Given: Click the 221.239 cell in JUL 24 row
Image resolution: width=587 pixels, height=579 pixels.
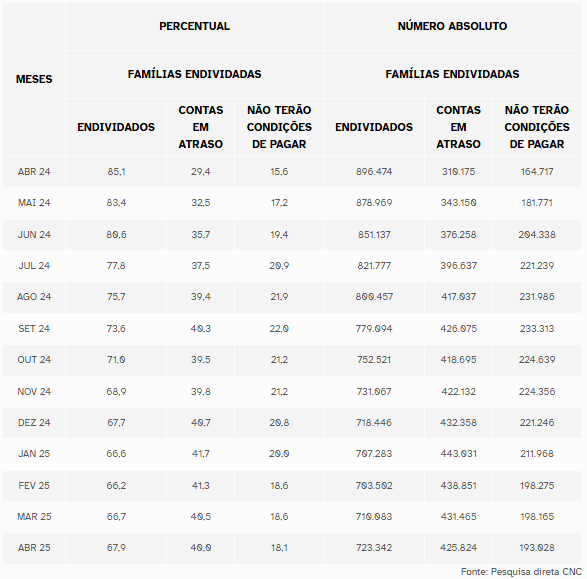Looking at the screenshot, I should tap(537, 266).
